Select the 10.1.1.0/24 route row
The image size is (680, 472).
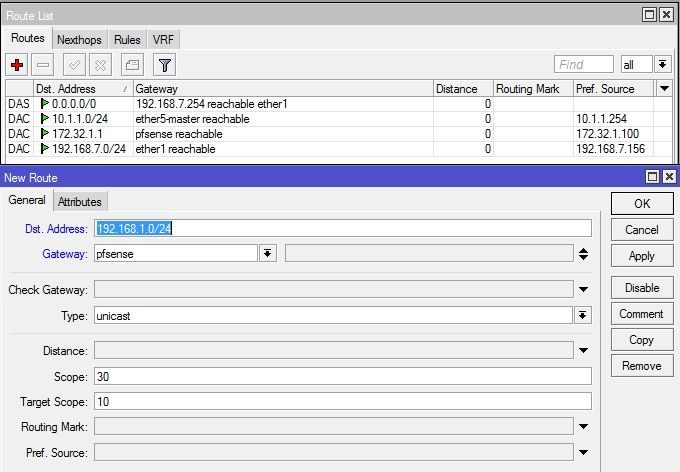[x=338, y=118]
